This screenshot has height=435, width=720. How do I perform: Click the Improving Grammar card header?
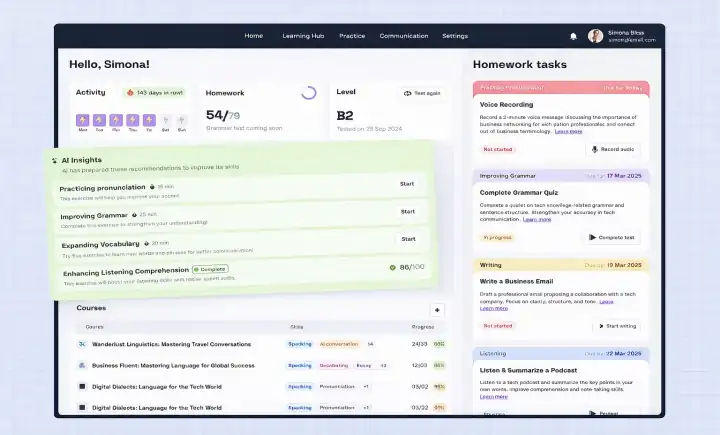tap(561, 176)
